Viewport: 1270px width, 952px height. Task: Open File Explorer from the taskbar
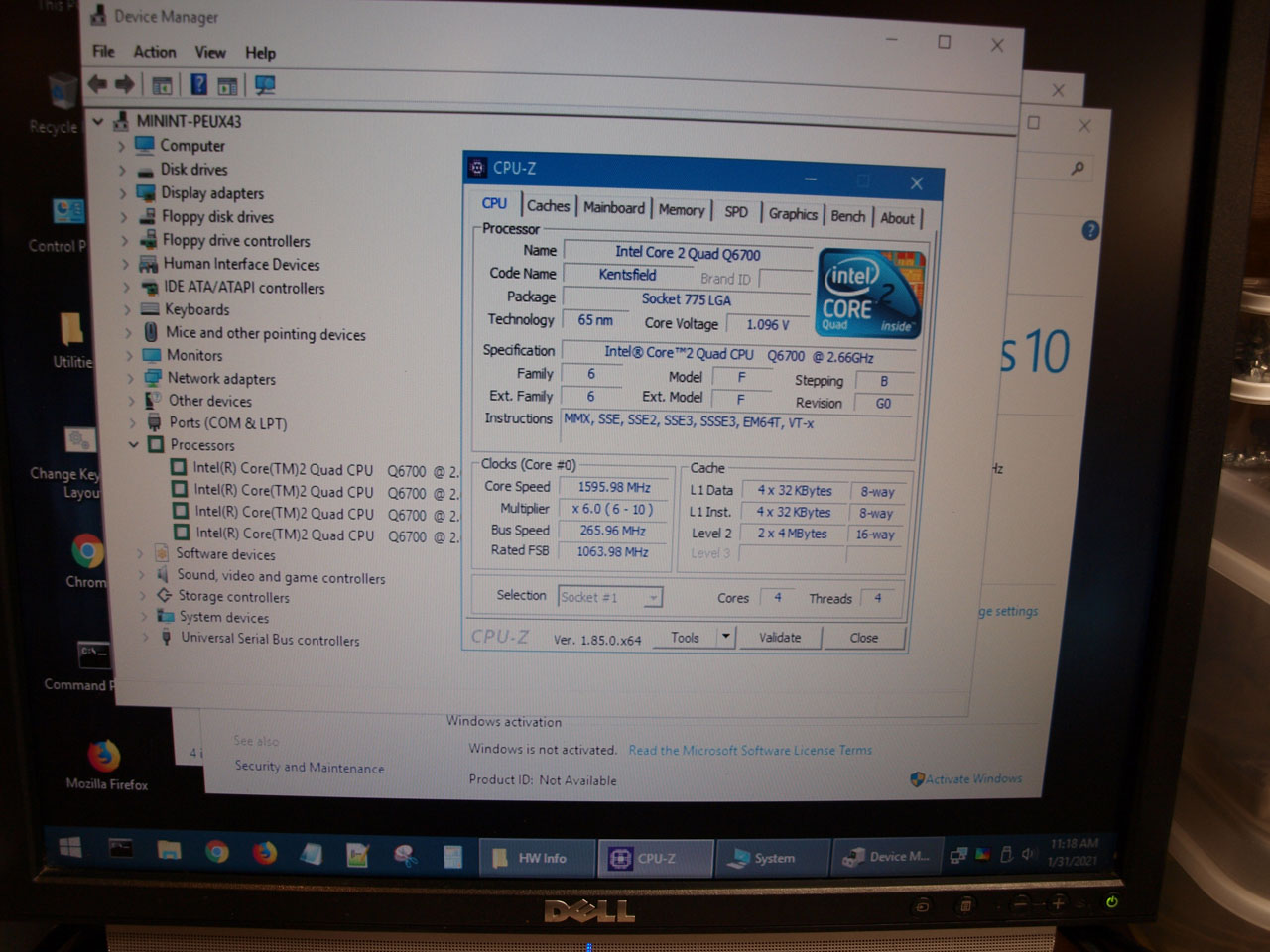click(x=169, y=850)
